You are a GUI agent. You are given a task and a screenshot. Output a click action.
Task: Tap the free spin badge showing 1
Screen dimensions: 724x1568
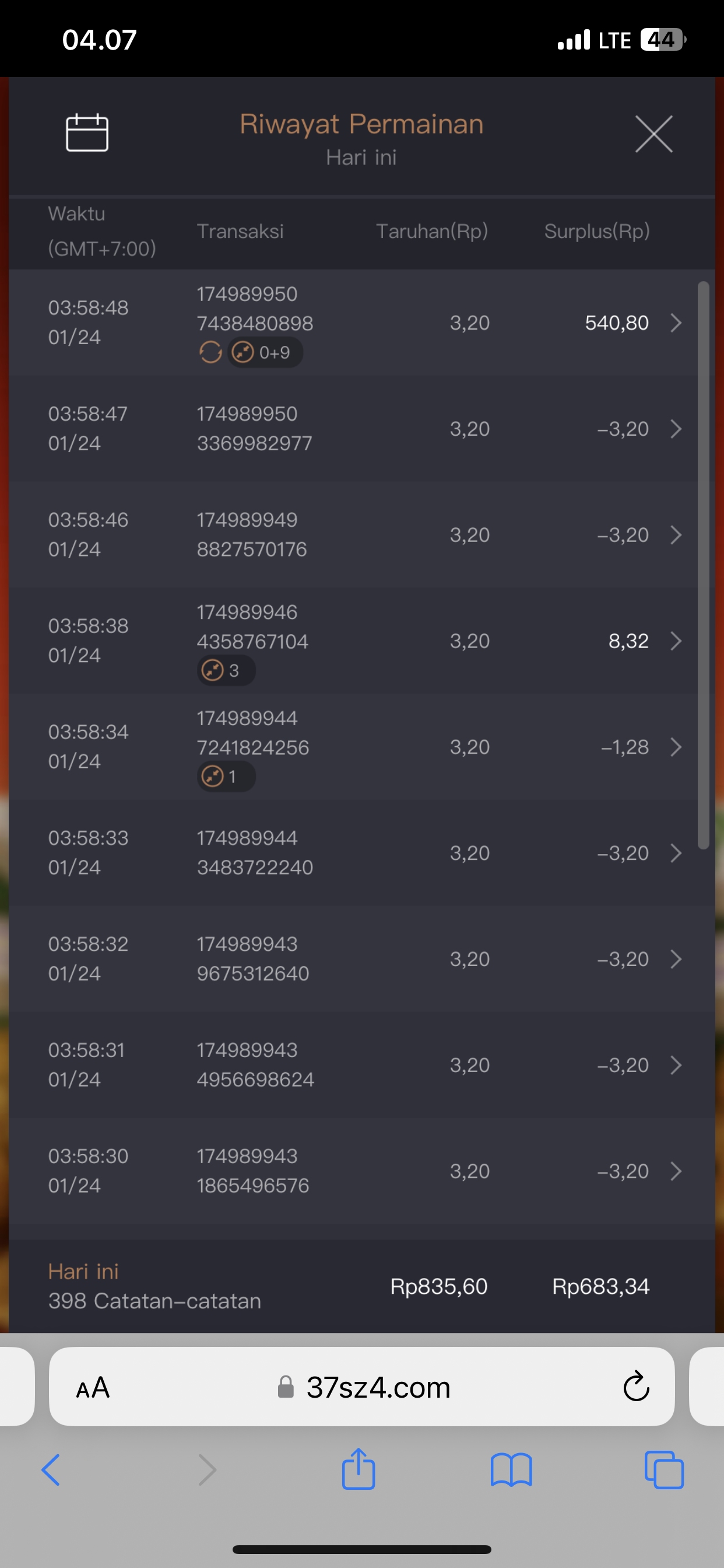226,776
